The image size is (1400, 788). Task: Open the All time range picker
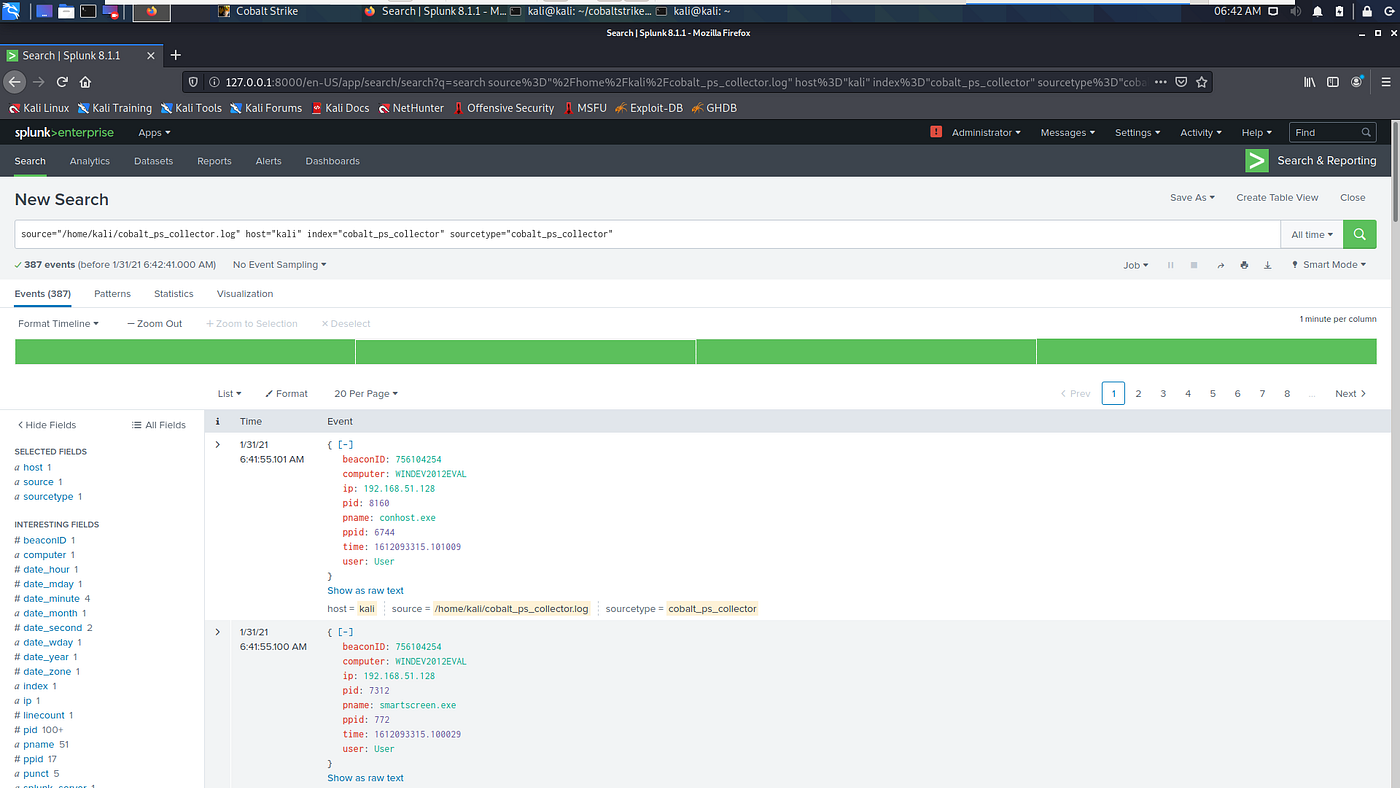point(1311,234)
